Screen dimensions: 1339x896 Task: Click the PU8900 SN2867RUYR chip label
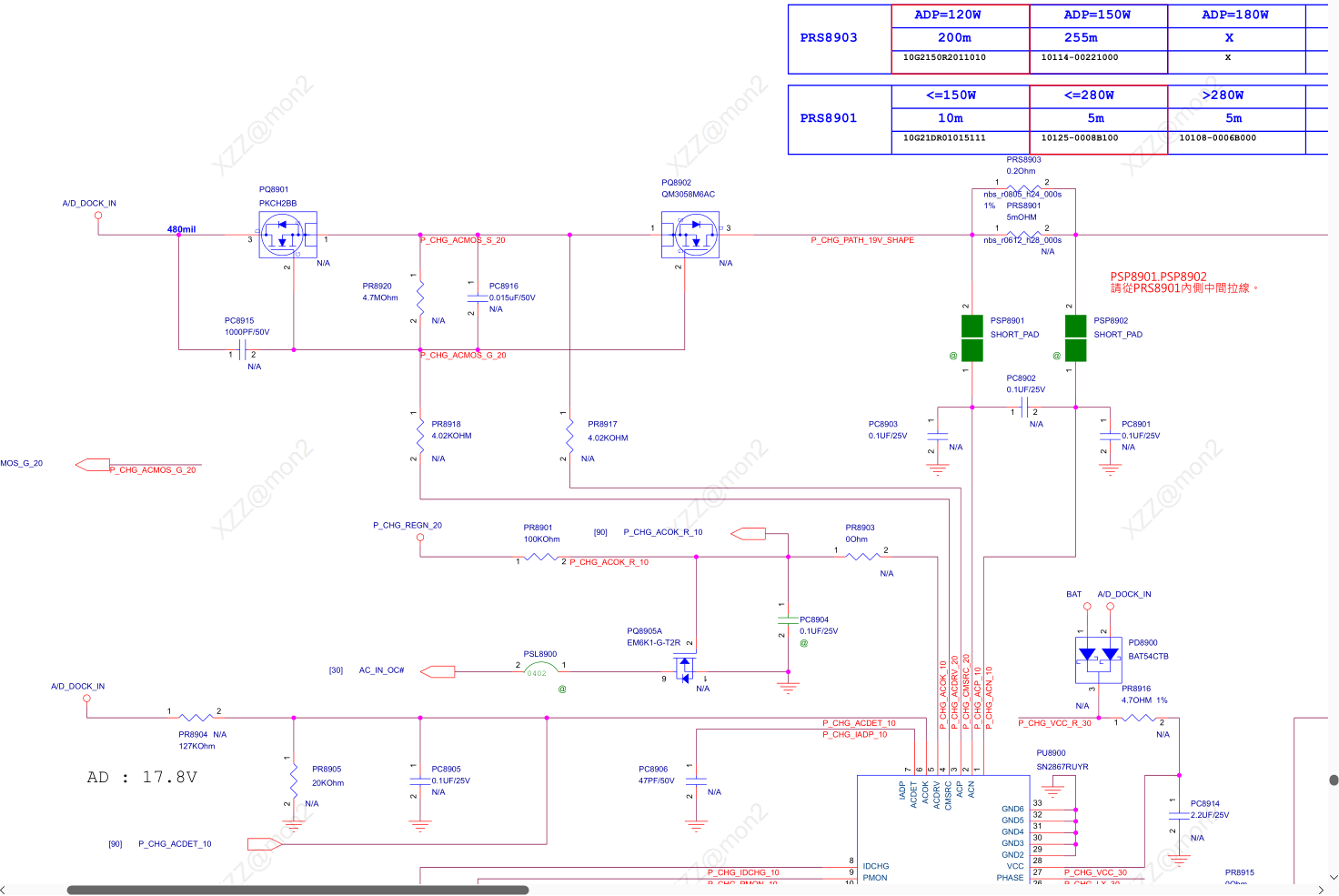click(1062, 760)
